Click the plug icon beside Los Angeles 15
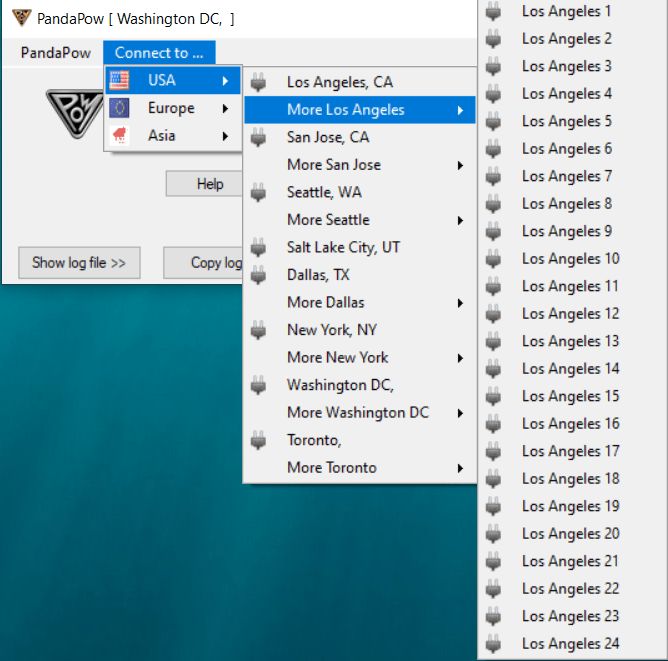Image resolution: width=668 pixels, height=661 pixels. (493, 396)
